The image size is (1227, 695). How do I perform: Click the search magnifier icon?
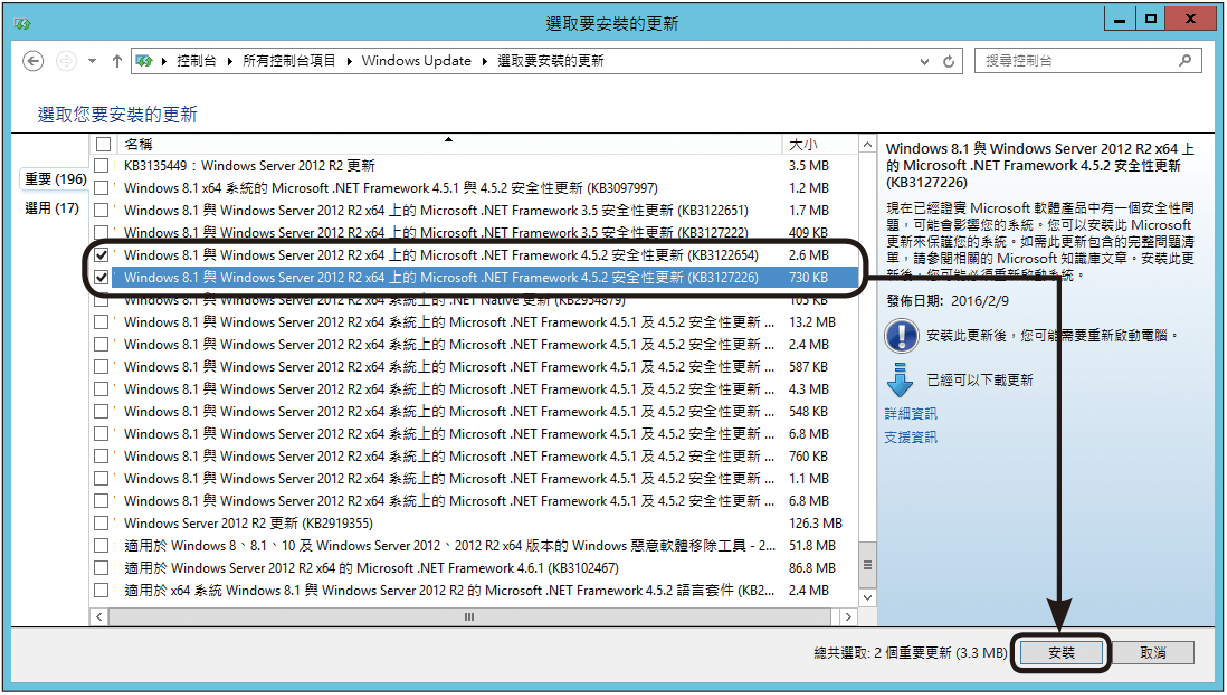click(x=1185, y=60)
